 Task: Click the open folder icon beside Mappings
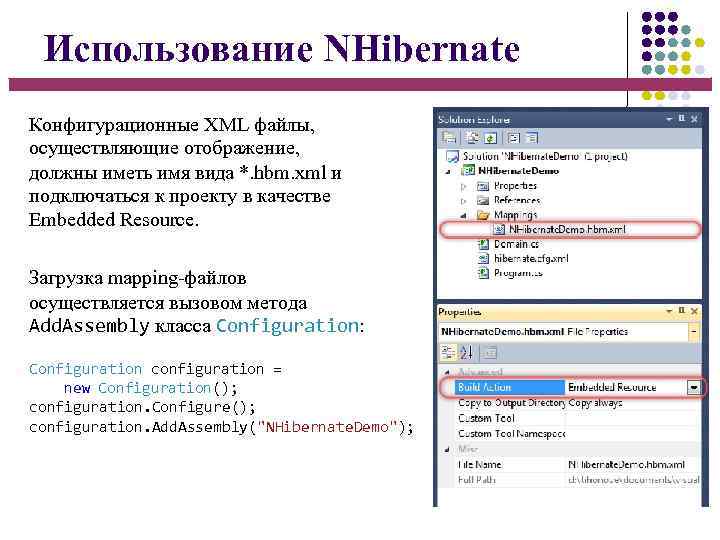pos(483,215)
